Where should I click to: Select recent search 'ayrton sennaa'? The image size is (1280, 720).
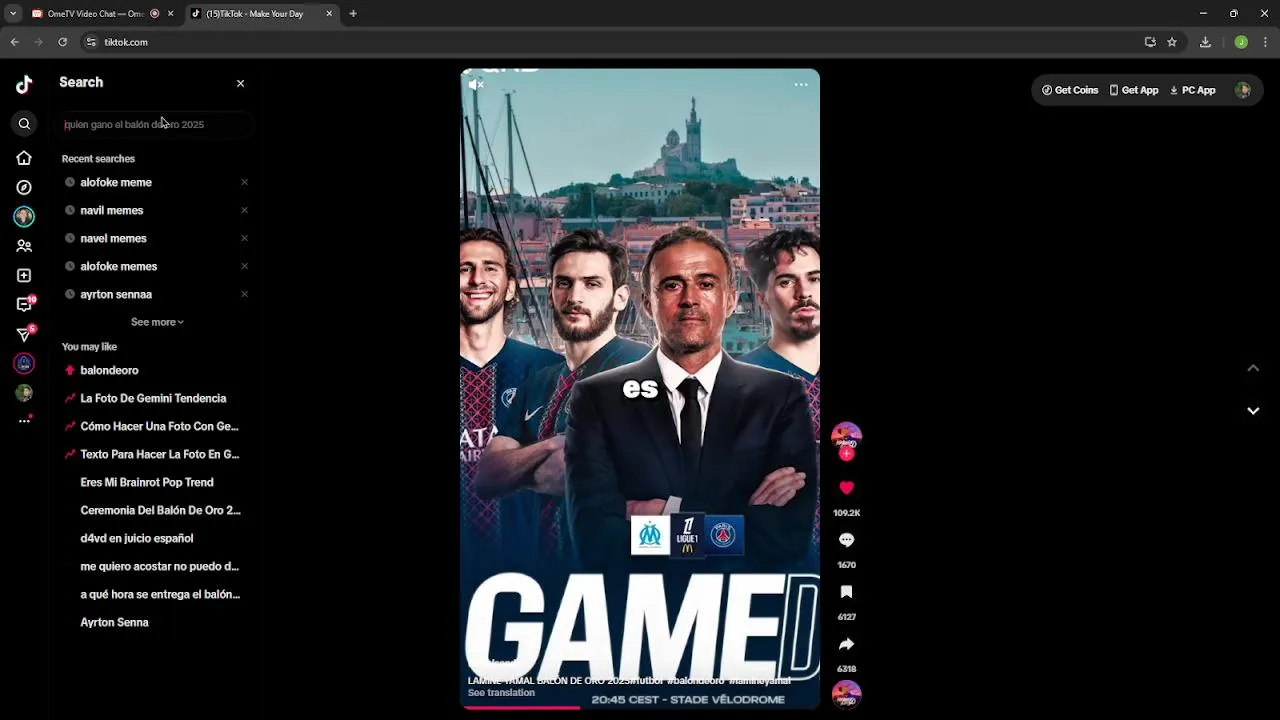click(116, 294)
